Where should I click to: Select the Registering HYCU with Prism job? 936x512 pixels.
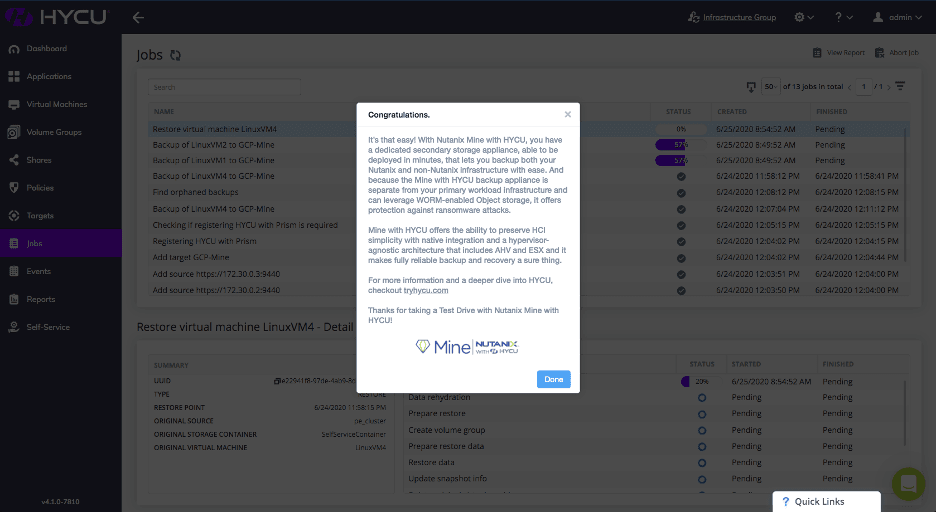click(x=204, y=241)
